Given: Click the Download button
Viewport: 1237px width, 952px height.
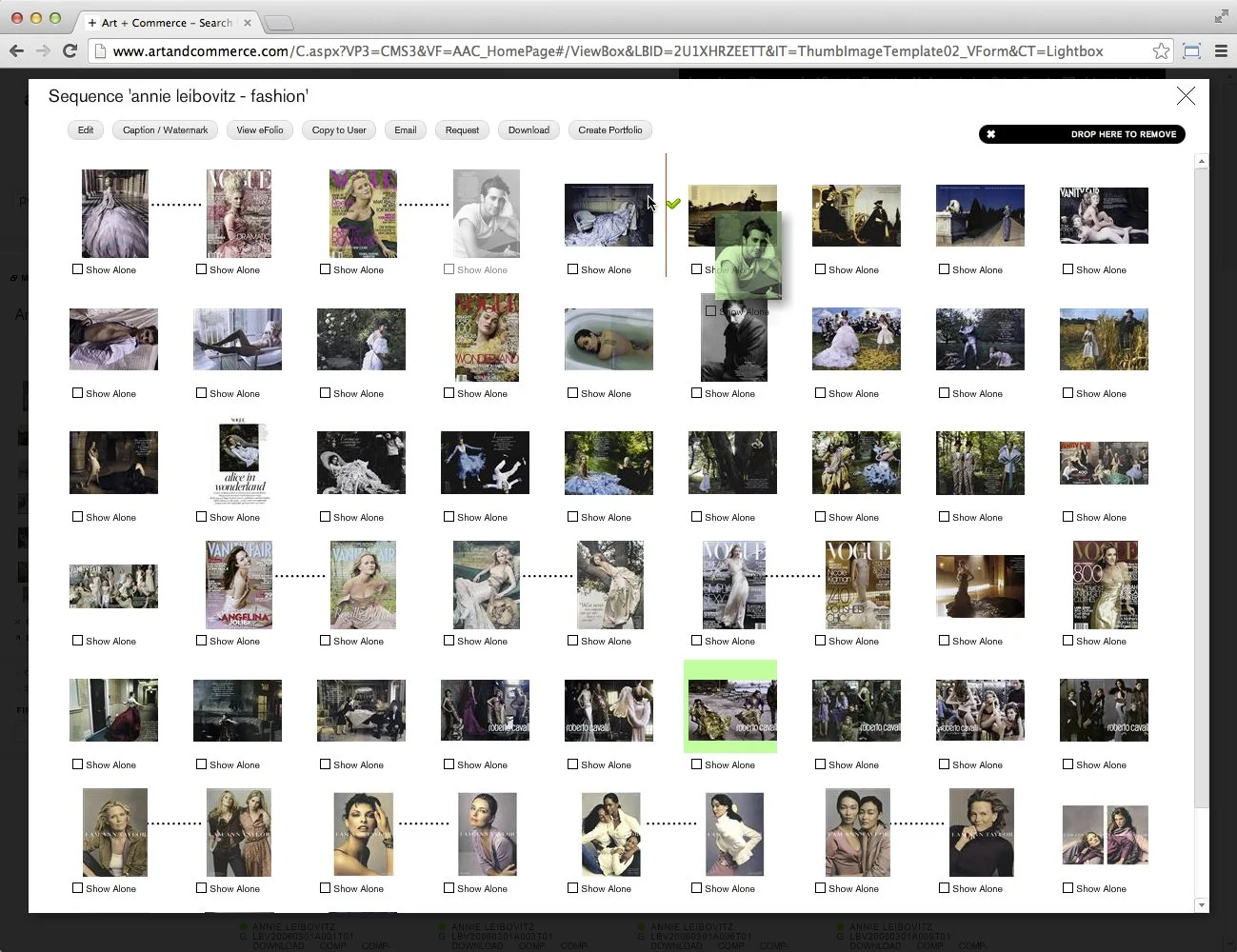Looking at the screenshot, I should point(529,130).
